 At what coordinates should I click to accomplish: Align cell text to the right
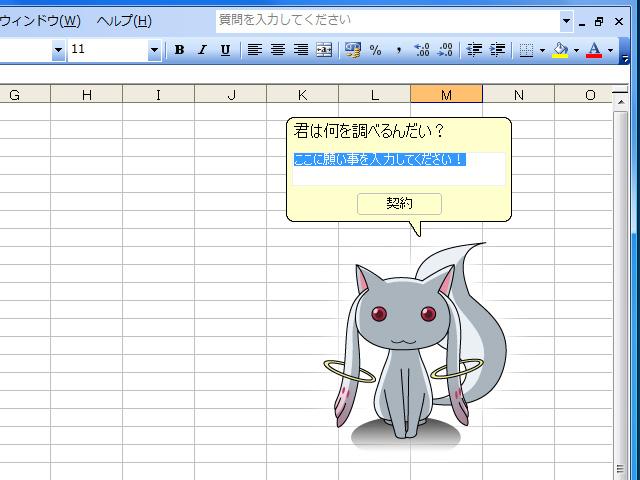(x=301, y=50)
